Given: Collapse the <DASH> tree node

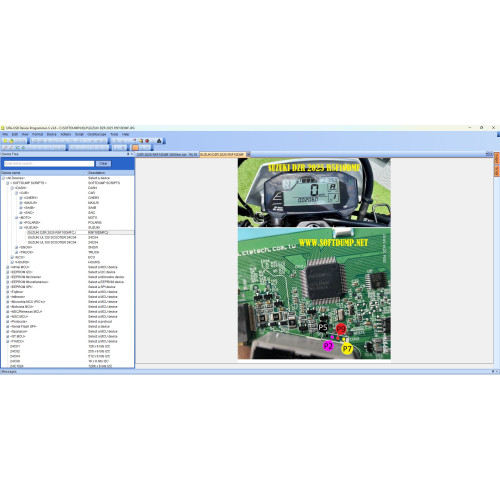Looking at the screenshot, I should click(12, 188).
